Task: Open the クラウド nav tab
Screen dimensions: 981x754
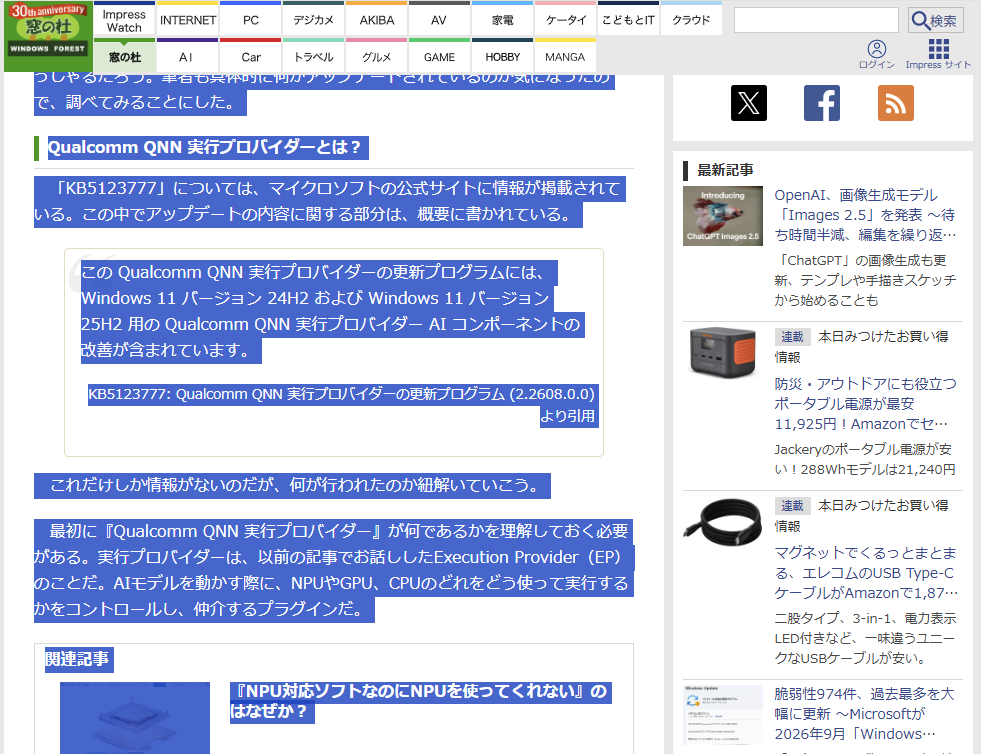Action: (691, 21)
